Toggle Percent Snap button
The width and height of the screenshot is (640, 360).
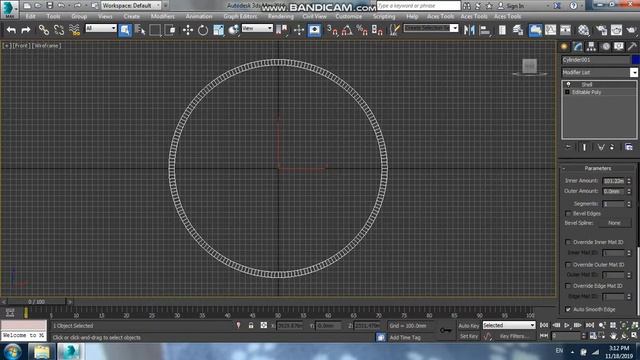coord(362,30)
